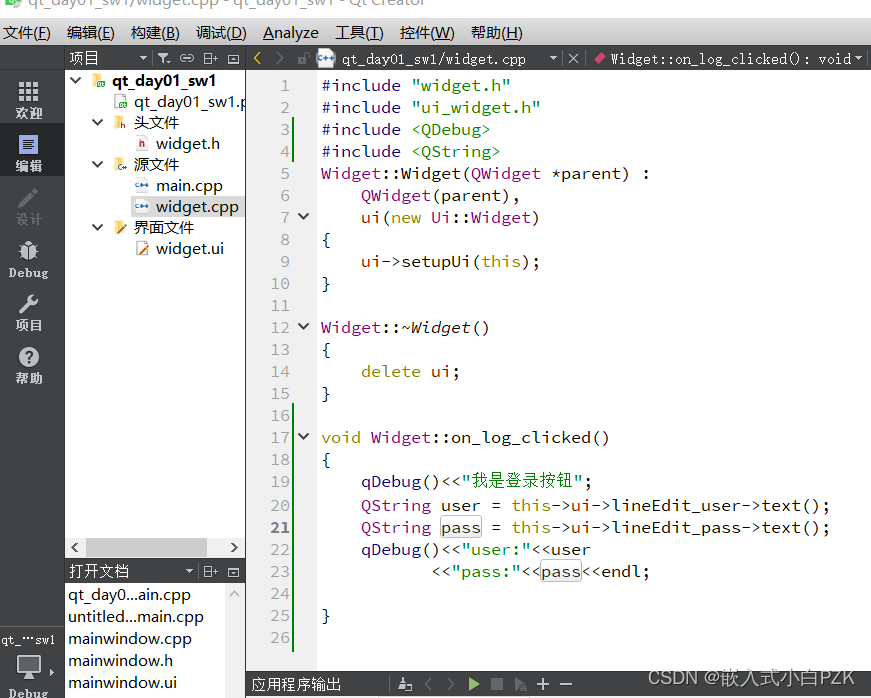Collapse the 源文件 sources folder

click(98, 164)
